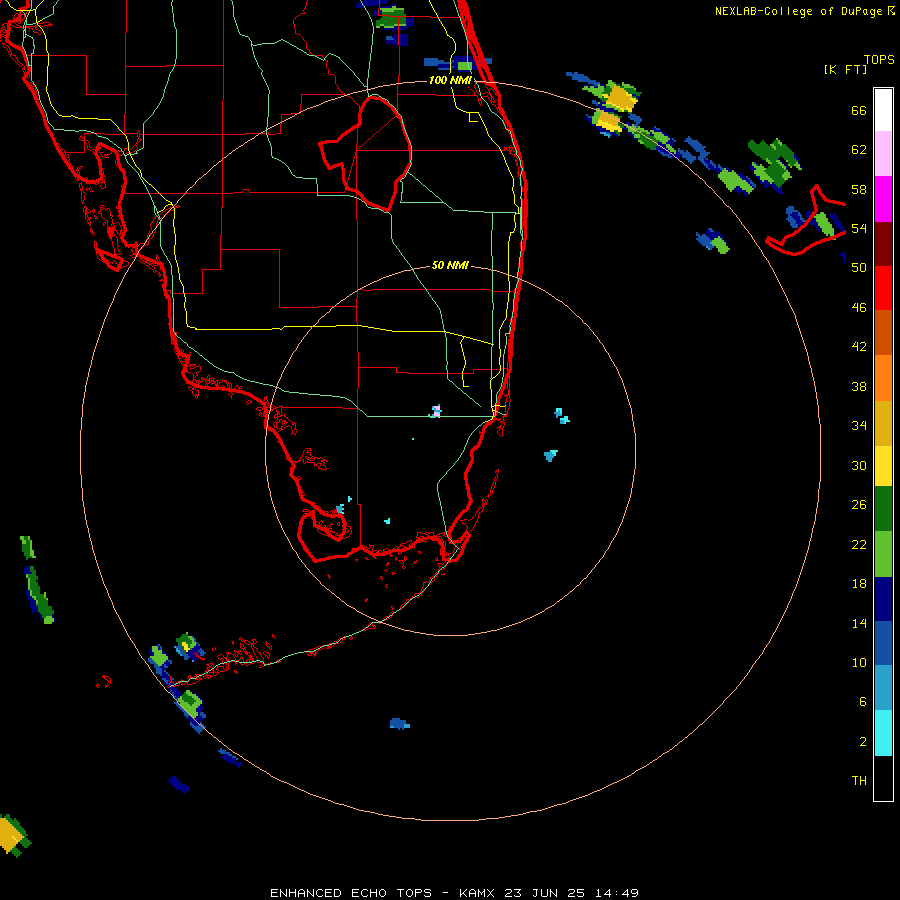Viewport: 900px width, 900px height.
Task: Select the light pink legend color band
Action: tap(883, 153)
